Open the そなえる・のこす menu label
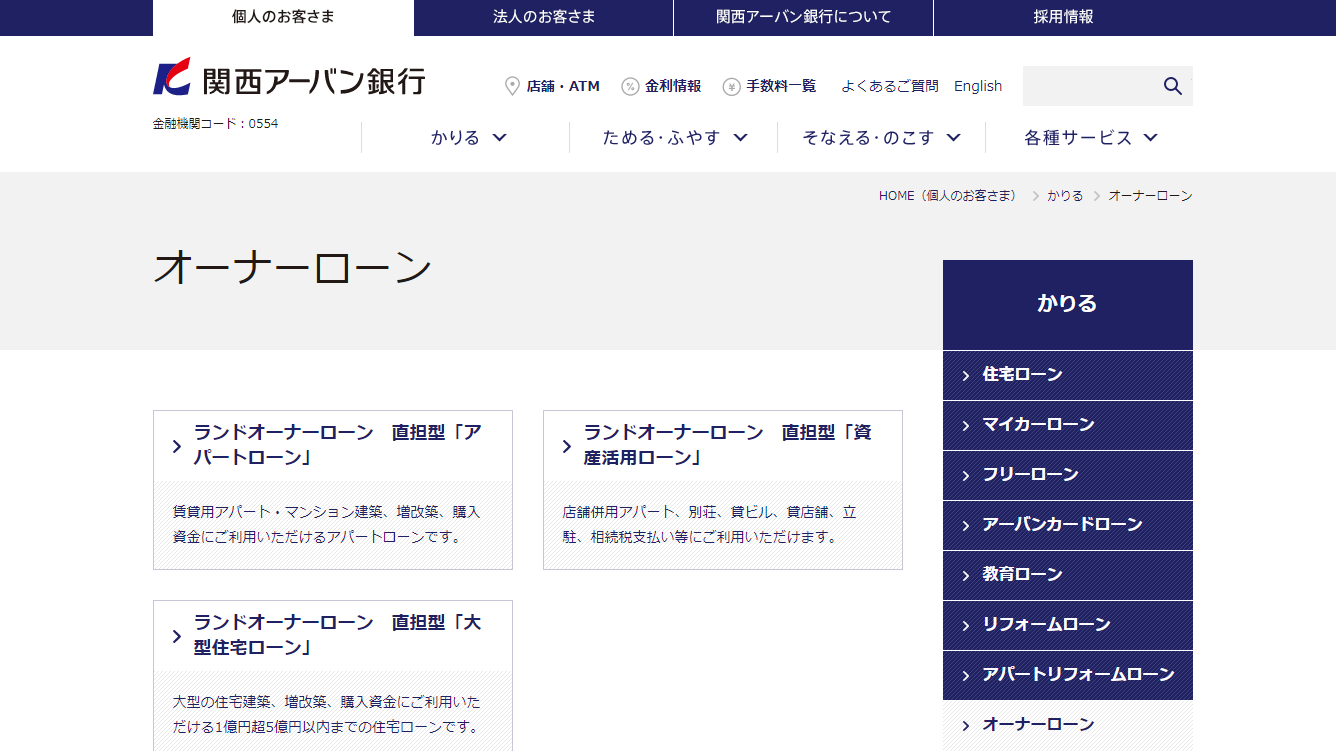Viewport: 1336px width, 751px height. (x=868, y=138)
